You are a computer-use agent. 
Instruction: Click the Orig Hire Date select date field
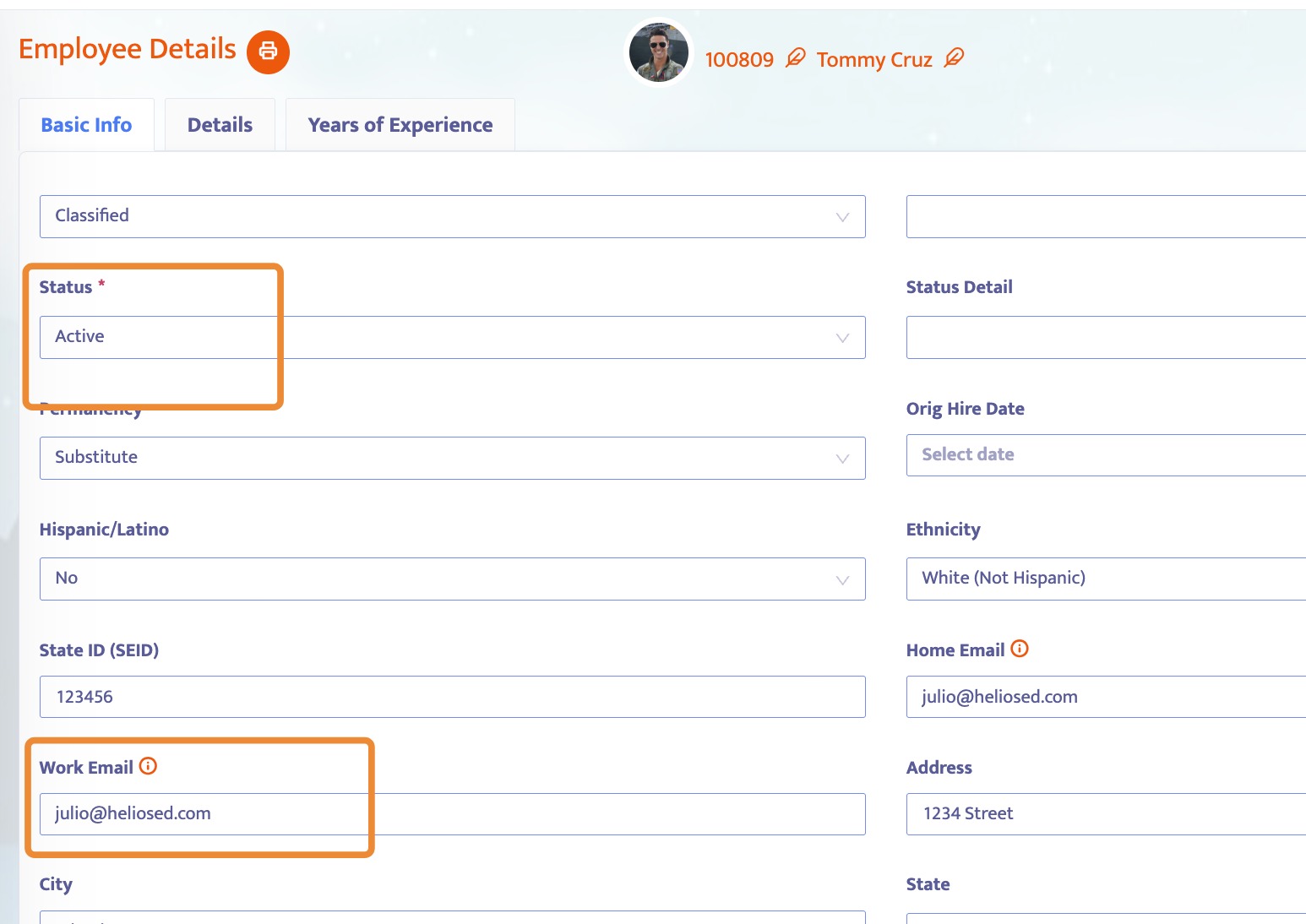point(1106,455)
